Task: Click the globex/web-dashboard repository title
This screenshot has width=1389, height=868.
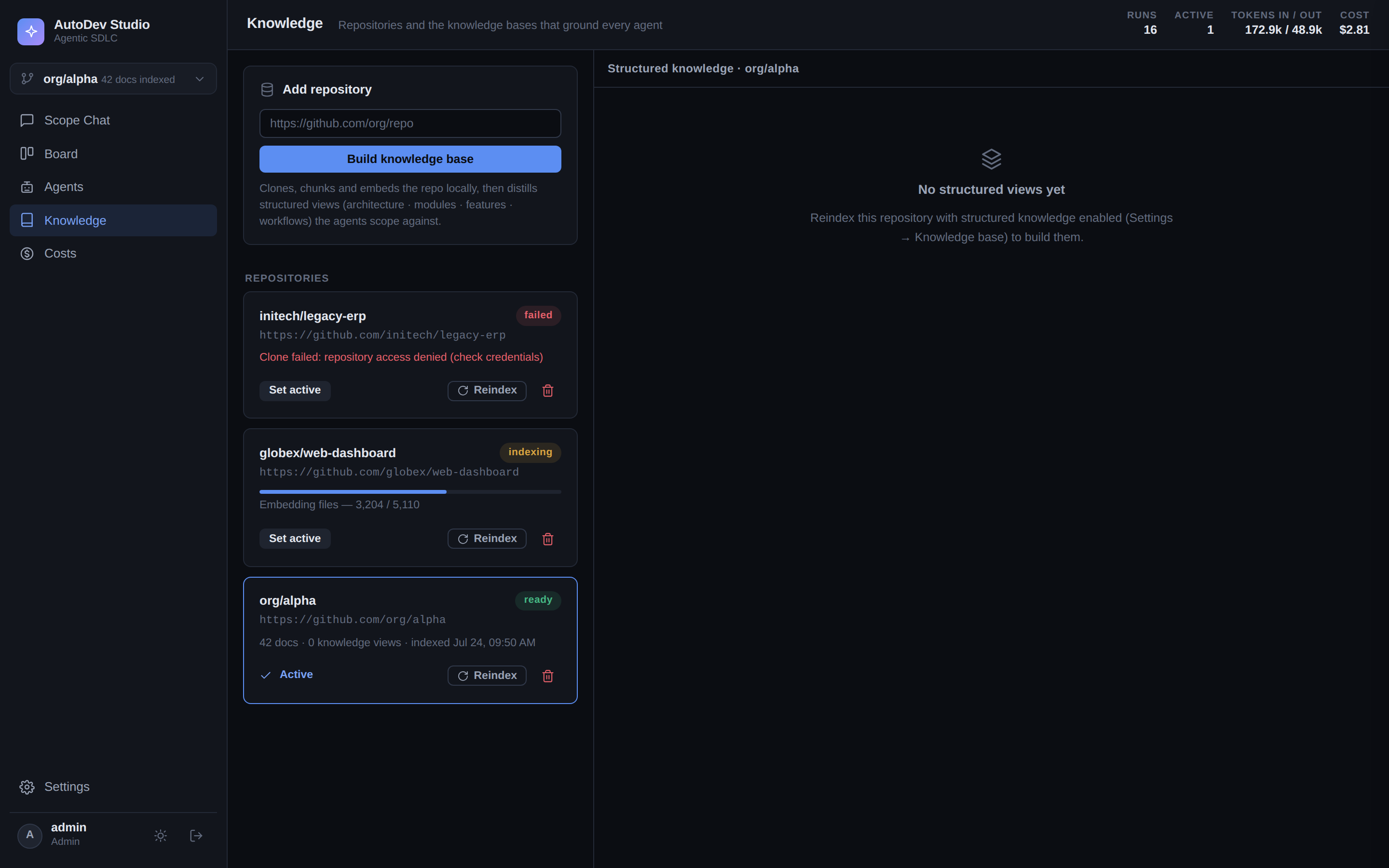Action: coord(327,453)
